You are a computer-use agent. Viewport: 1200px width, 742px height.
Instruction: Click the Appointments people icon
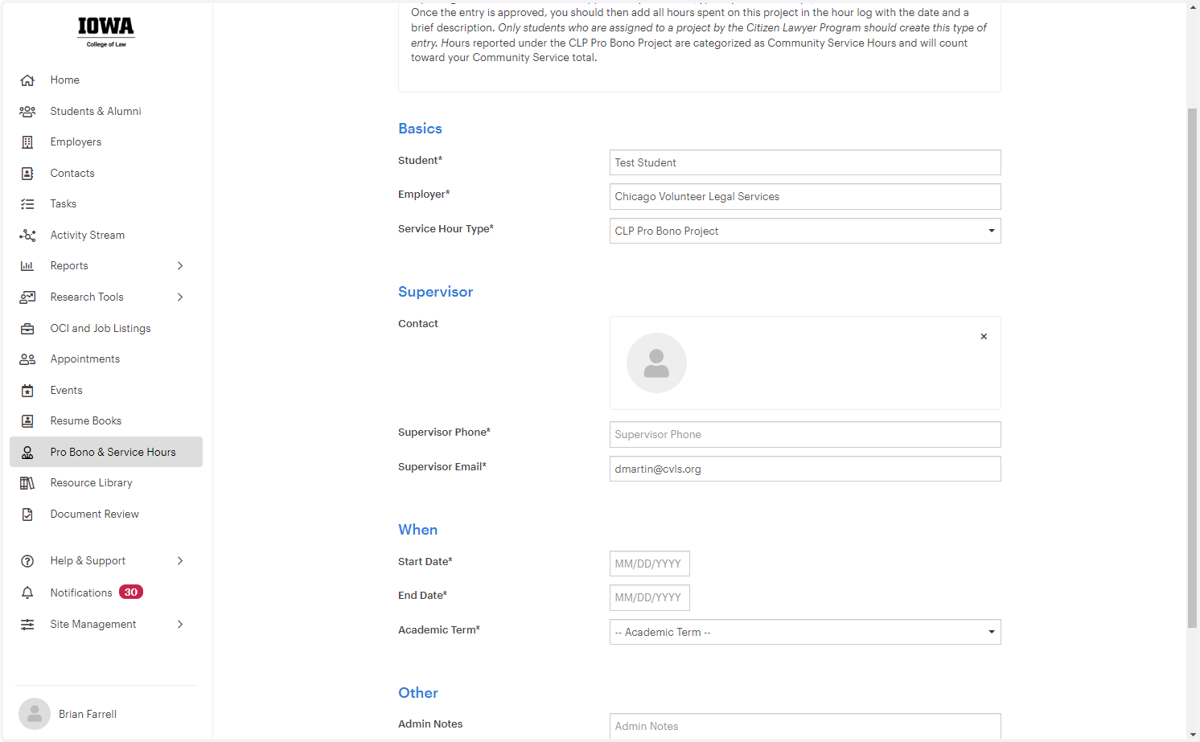[x=27, y=359]
